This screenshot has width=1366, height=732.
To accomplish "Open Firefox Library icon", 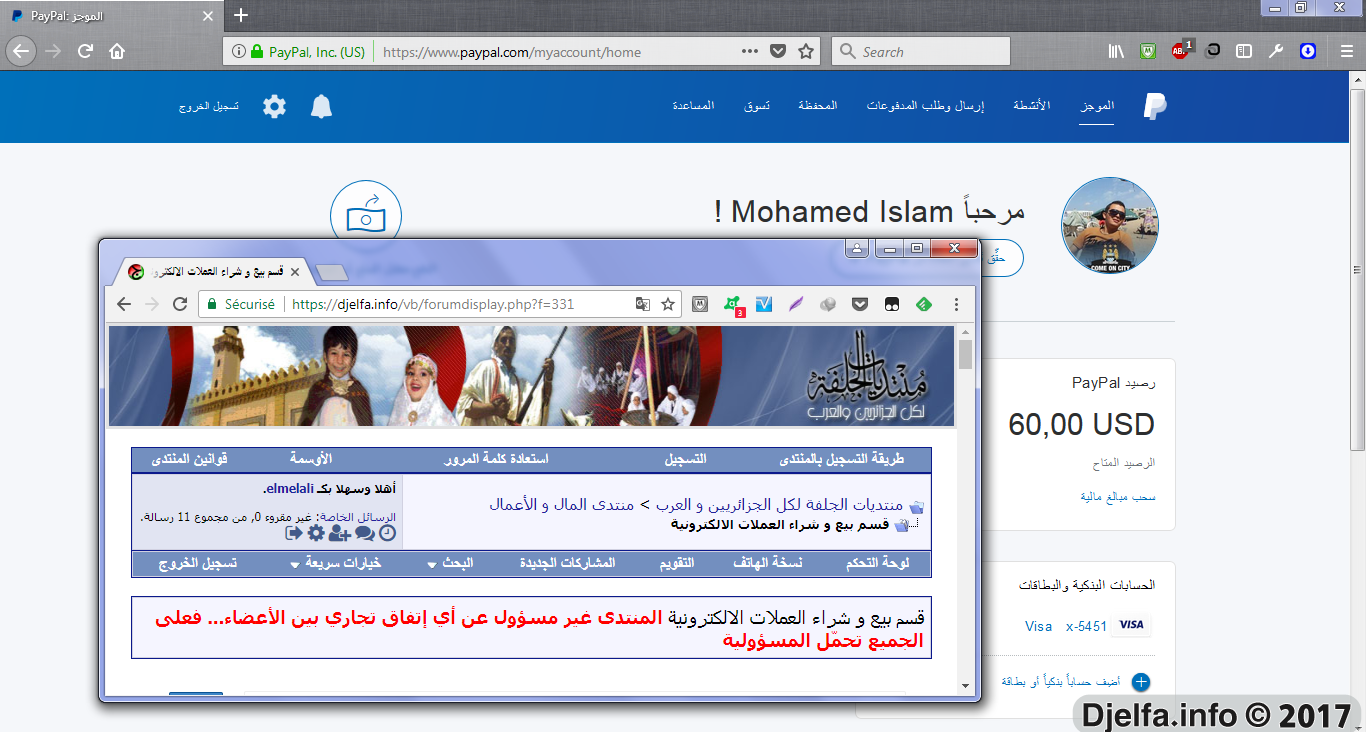I will pyautogui.click(x=1117, y=52).
